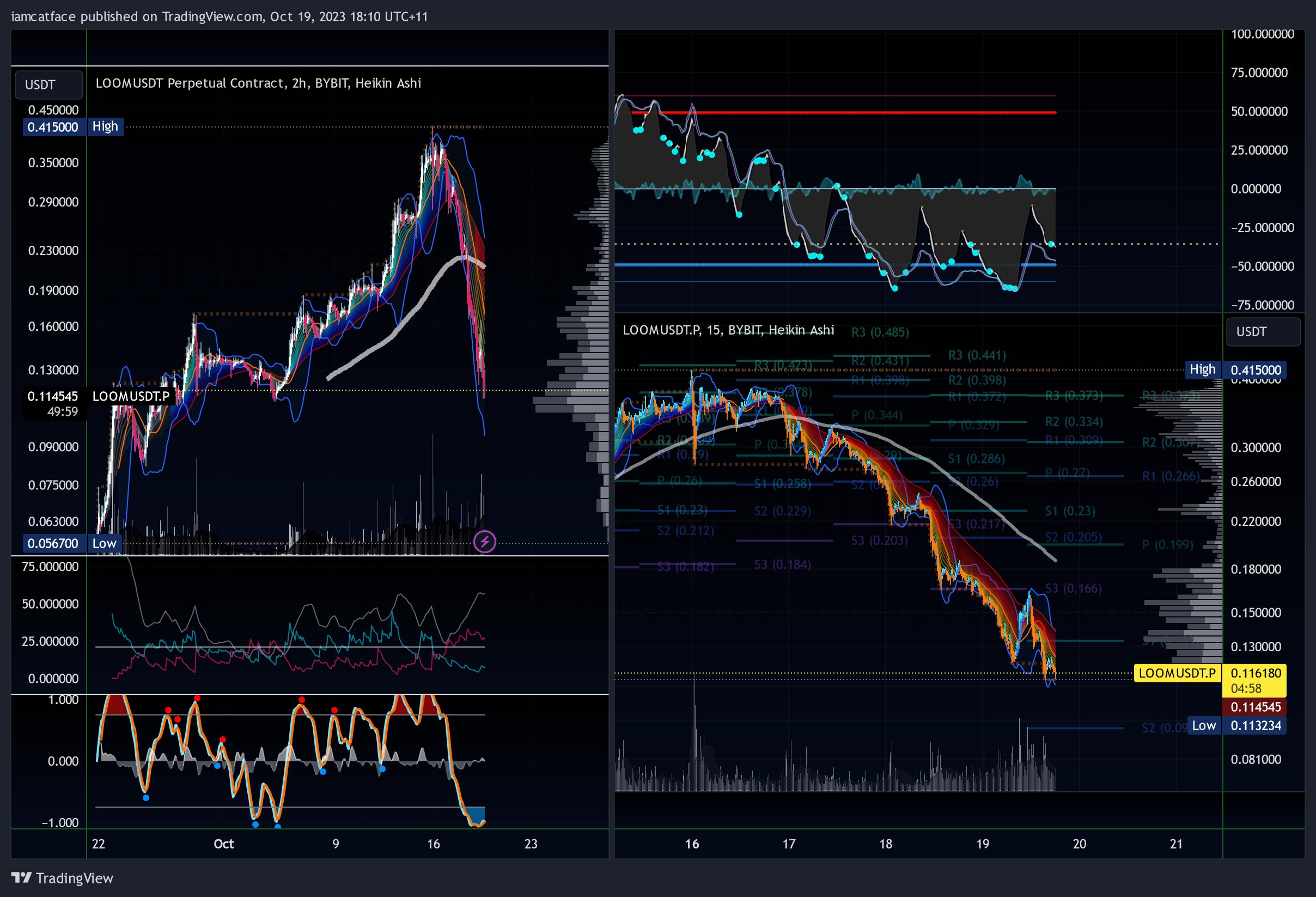
Task: Click the S1 (0.258) pivot label
Action: coord(783,483)
